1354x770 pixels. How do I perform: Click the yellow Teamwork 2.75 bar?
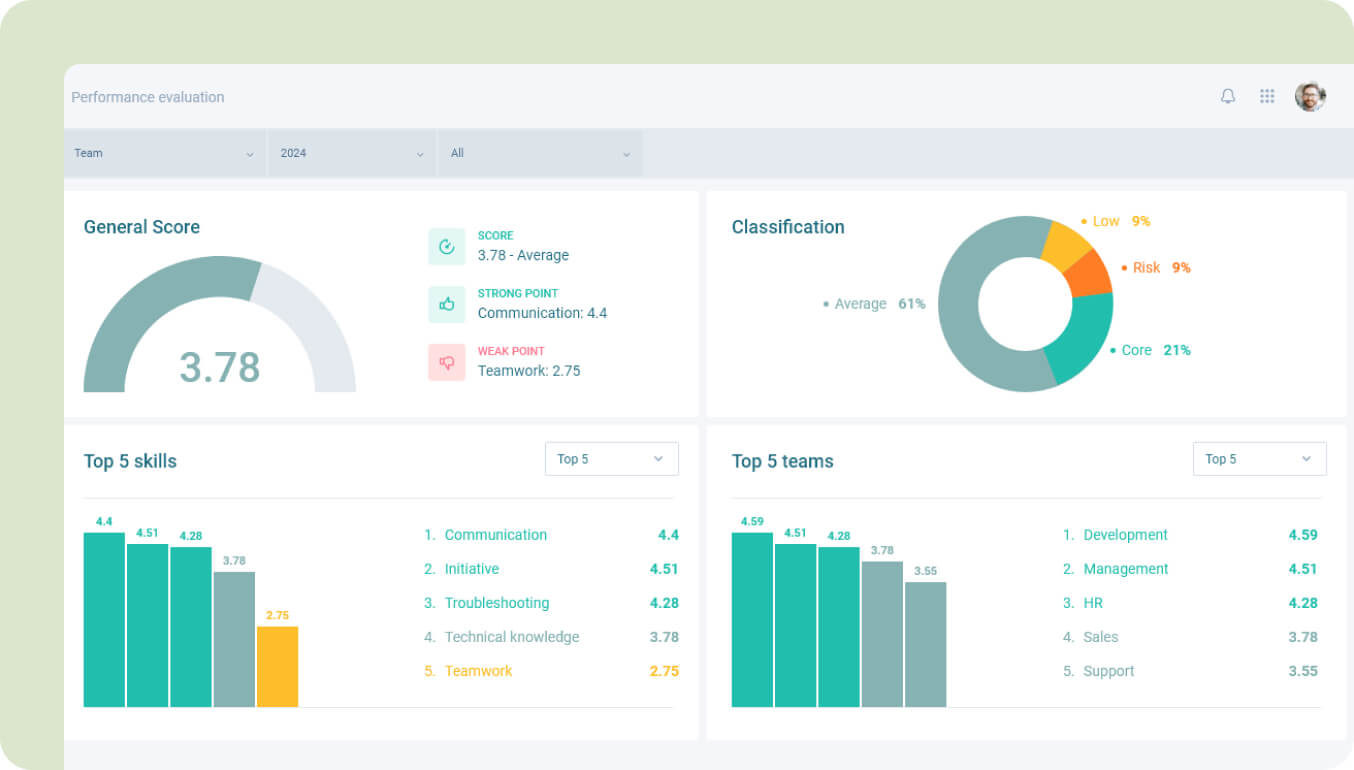point(277,666)
